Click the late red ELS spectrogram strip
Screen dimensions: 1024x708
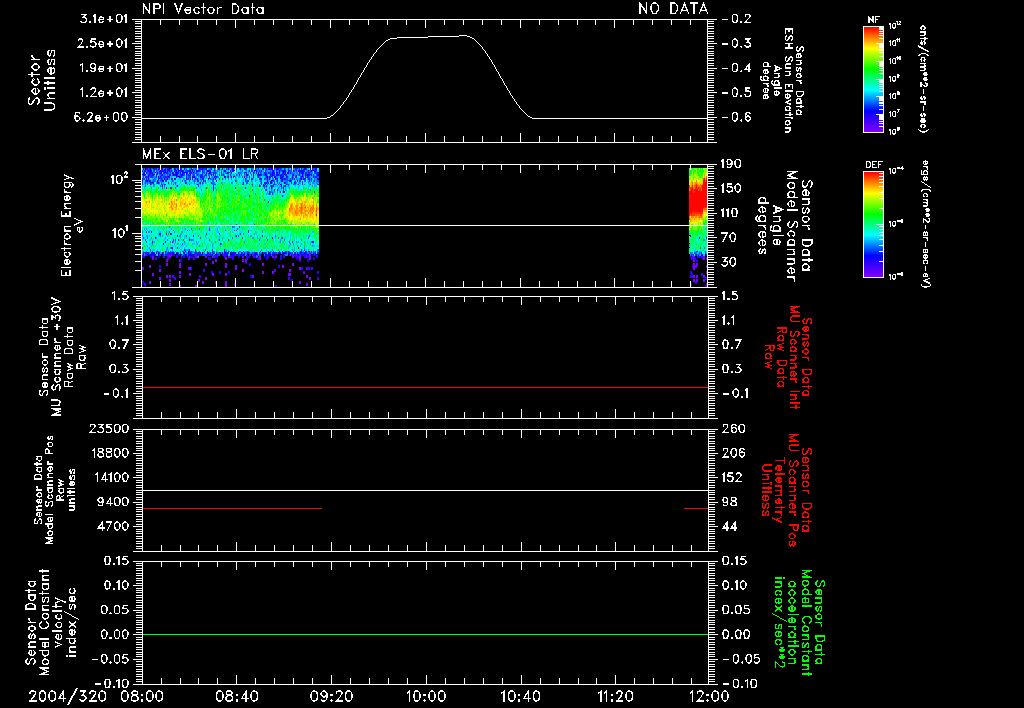pyautogui.click(x=698, y=226)
